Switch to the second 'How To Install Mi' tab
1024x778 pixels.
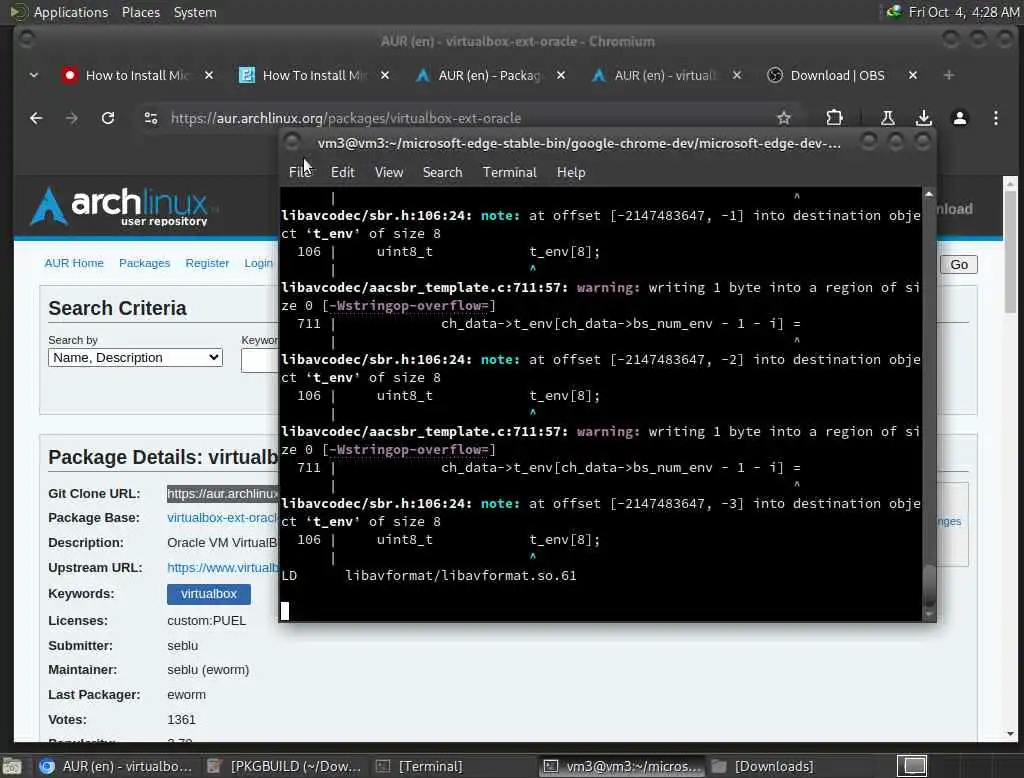(x=313, y=75)
